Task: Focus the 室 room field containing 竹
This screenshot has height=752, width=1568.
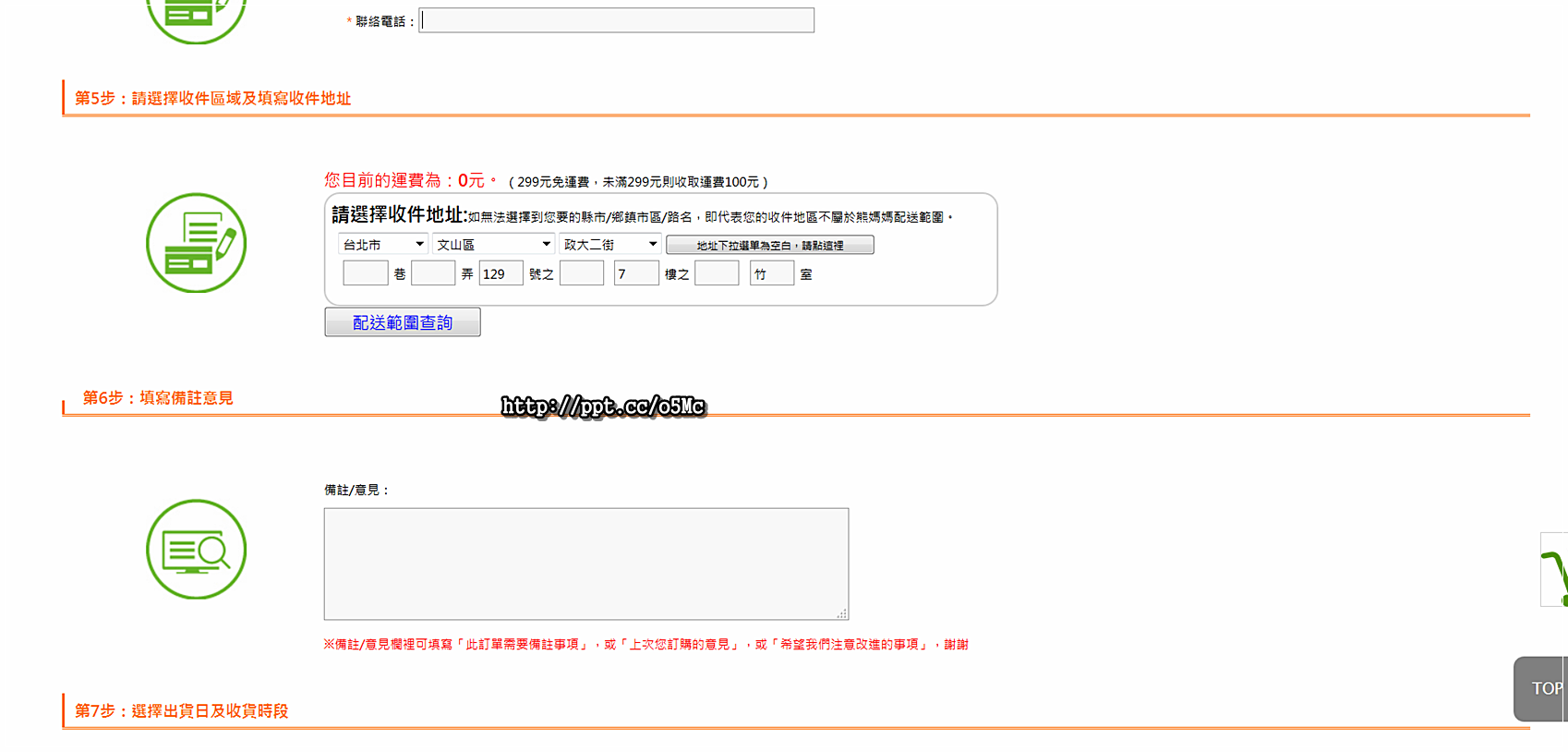Action: (x=771, y=273)
